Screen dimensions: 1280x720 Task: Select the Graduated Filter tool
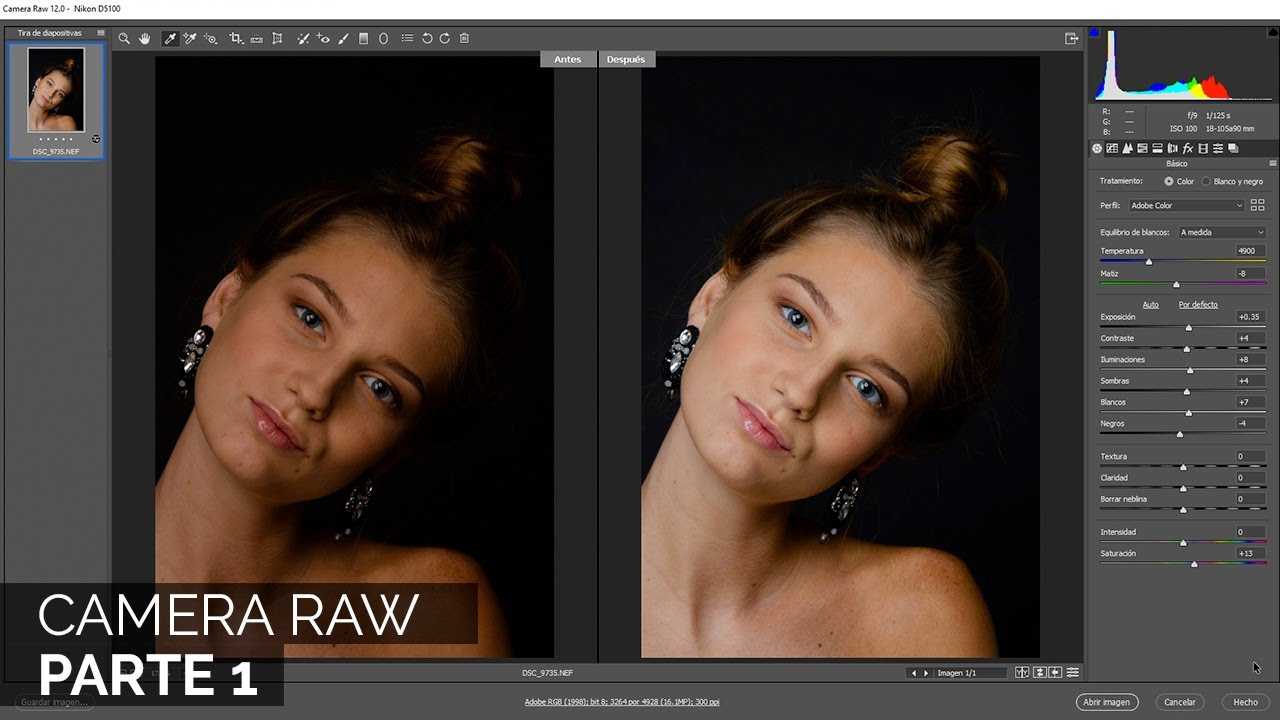[363, 38]
